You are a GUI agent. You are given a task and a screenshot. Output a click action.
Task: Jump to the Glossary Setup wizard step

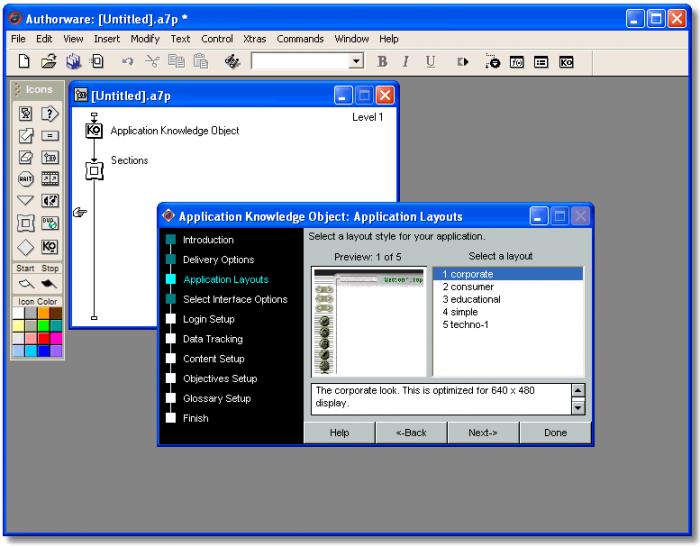[217, 398]
